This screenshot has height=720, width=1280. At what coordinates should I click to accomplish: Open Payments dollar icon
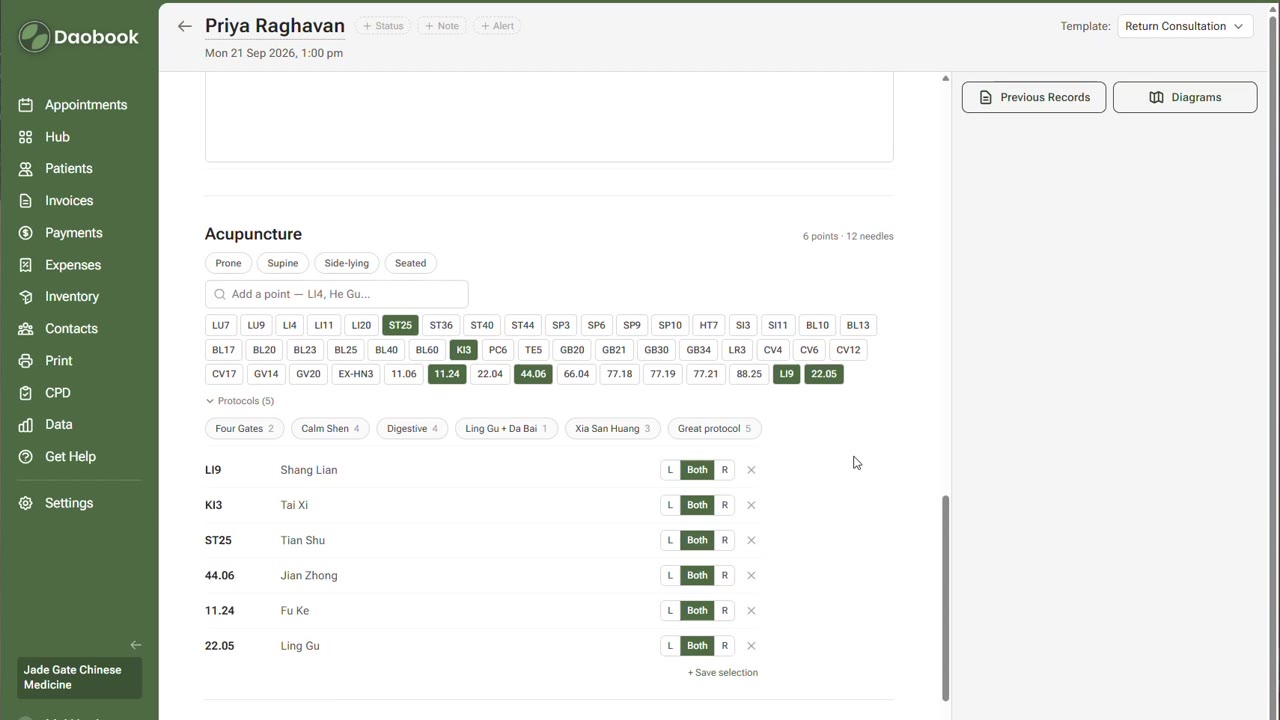26,233
